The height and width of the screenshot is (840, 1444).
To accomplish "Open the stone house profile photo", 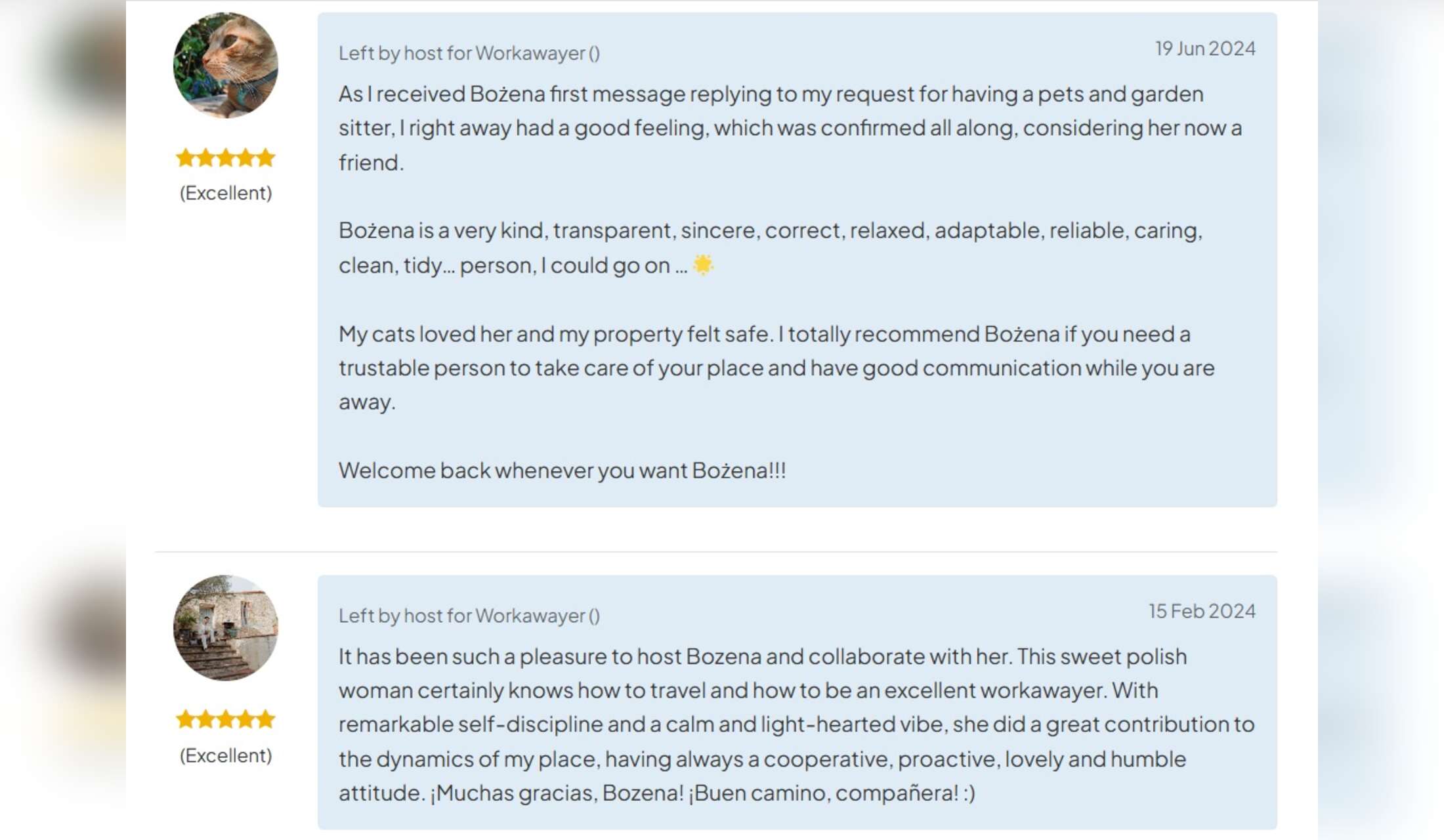I will 225,627.
